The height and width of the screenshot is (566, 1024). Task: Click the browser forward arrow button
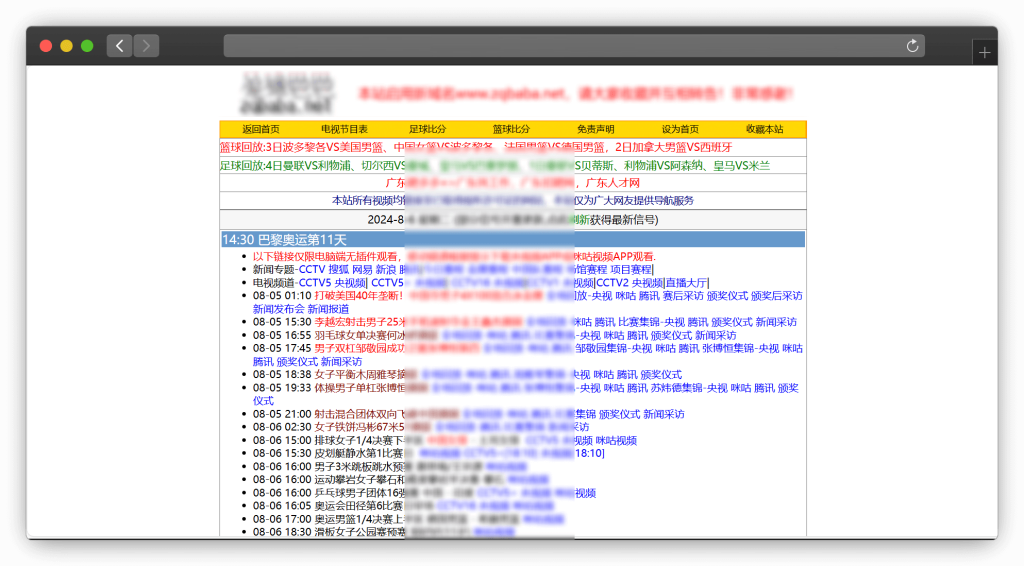click(x=146, y=46)
